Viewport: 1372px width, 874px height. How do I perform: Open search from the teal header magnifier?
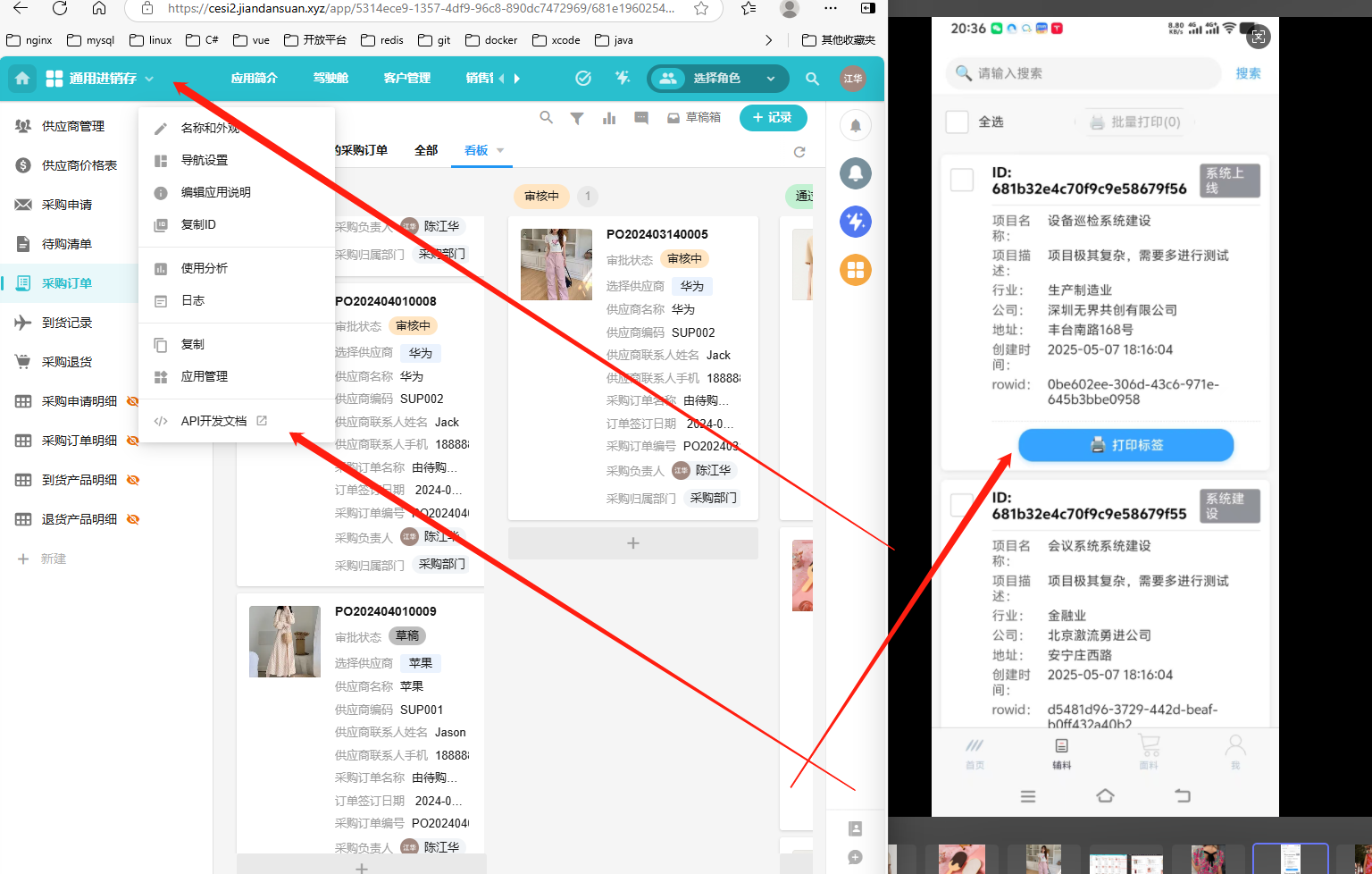(812, 79)
